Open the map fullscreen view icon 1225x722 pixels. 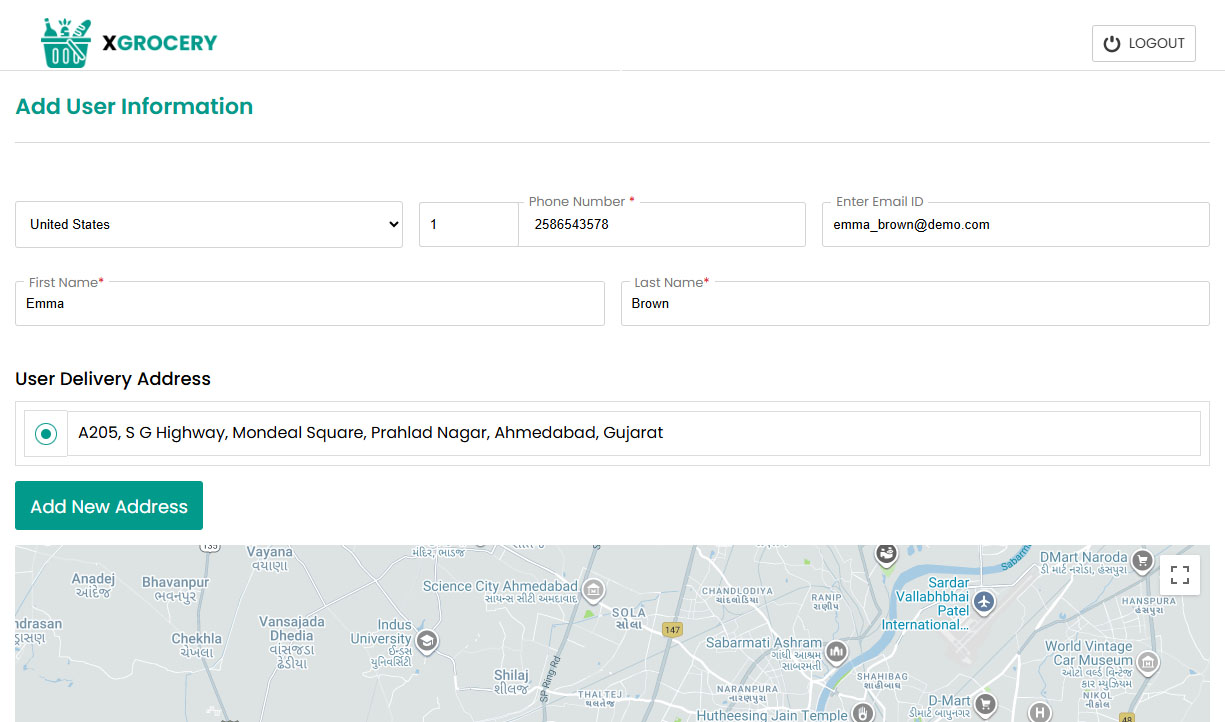pos(1180,574)
